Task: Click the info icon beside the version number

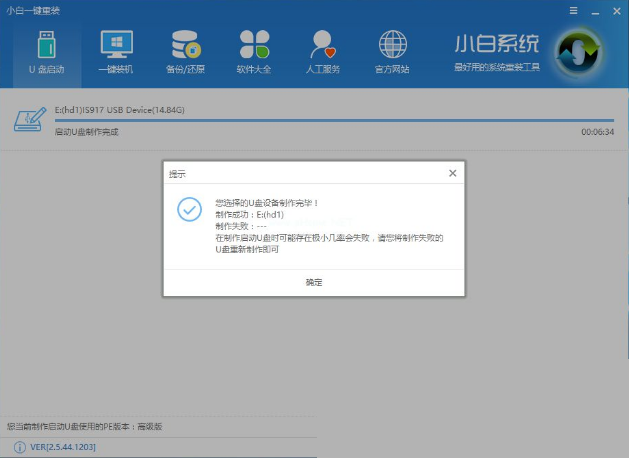Action: click(x=20, y=446)
